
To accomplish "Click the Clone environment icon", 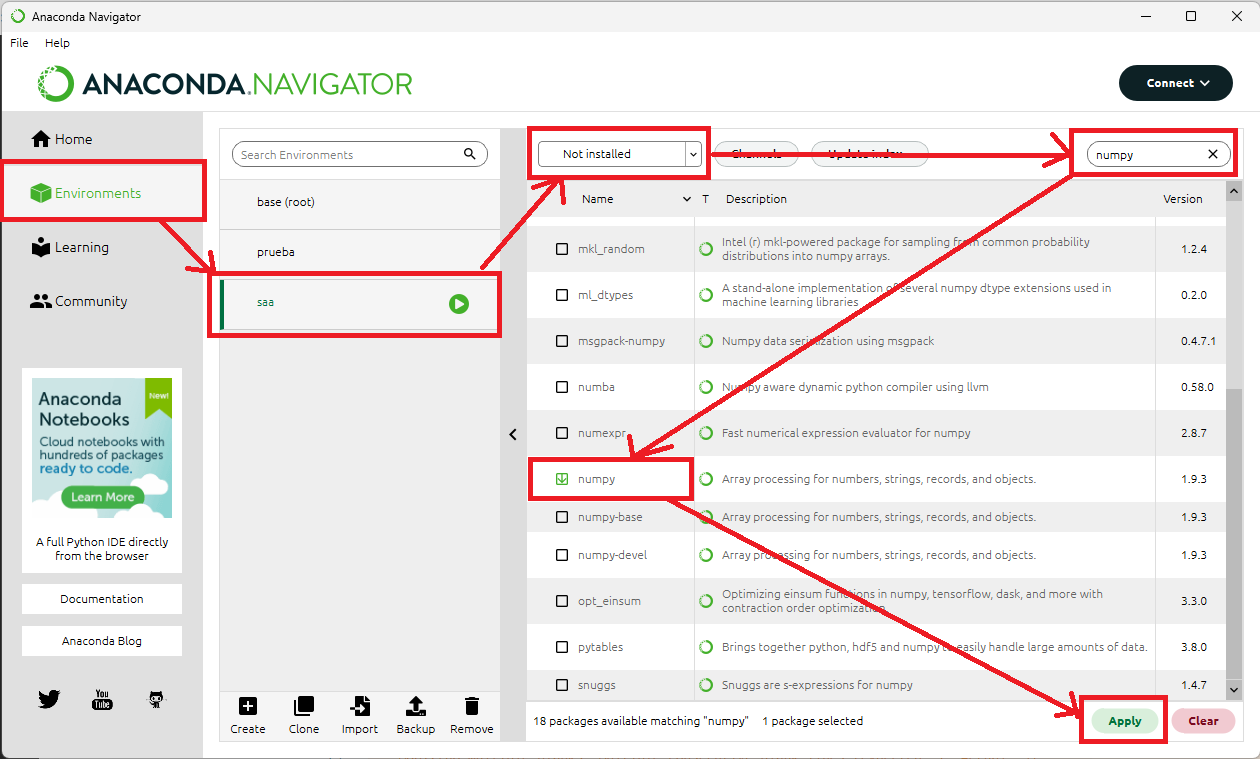I will (x=303, y=707).
